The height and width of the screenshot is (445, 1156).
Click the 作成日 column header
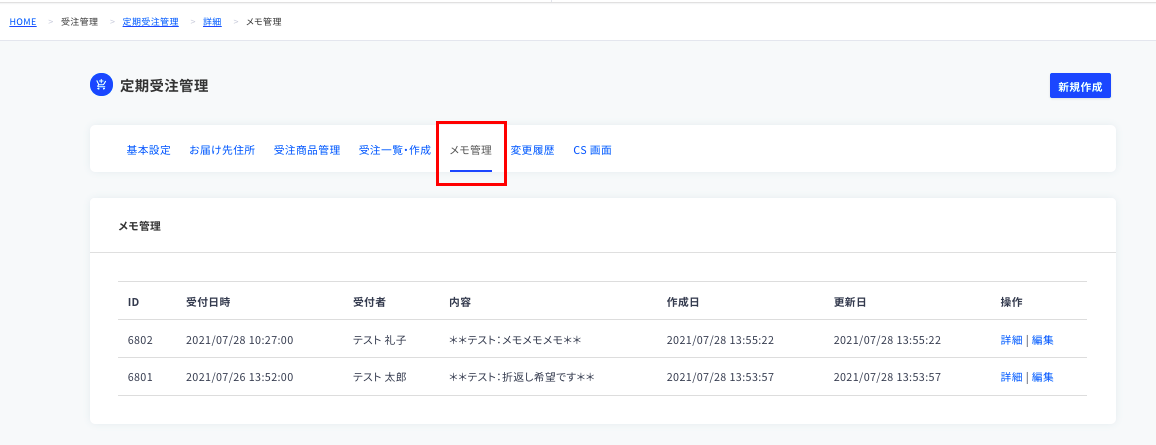pyautogui.click(x=683, y=302)
